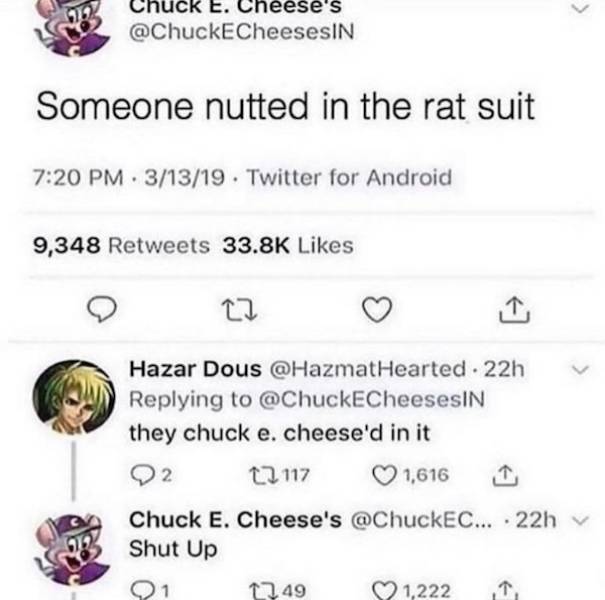Open the main tweet's chevron menu
The height and width of the screenshot is (600, 605).
[x=580, y=8]
